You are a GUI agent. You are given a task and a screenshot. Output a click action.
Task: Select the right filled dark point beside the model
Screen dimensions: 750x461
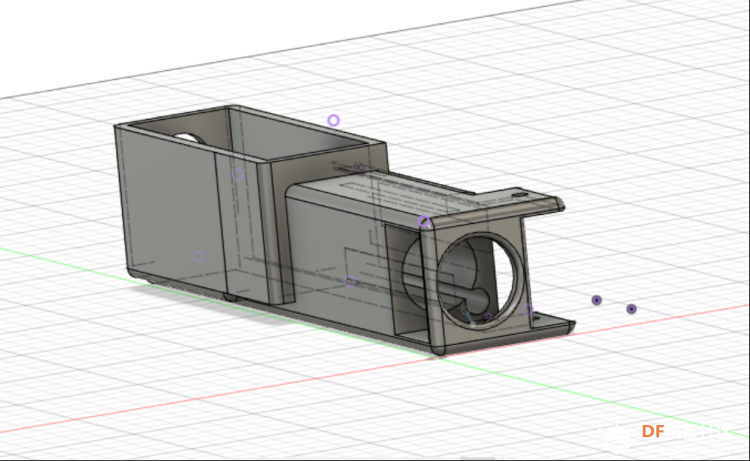631,309
